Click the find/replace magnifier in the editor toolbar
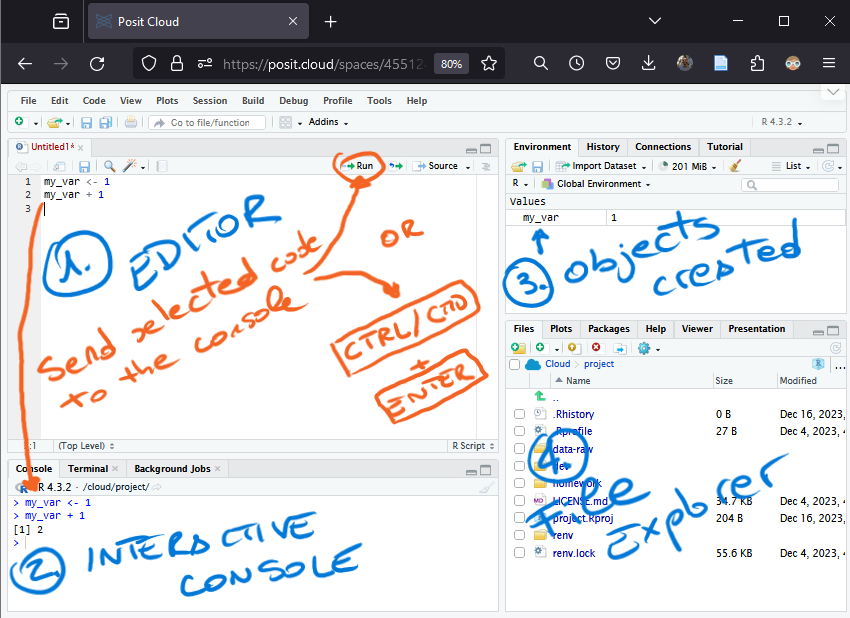This screenshot has height=618, width=850. (x=109, y=166)
